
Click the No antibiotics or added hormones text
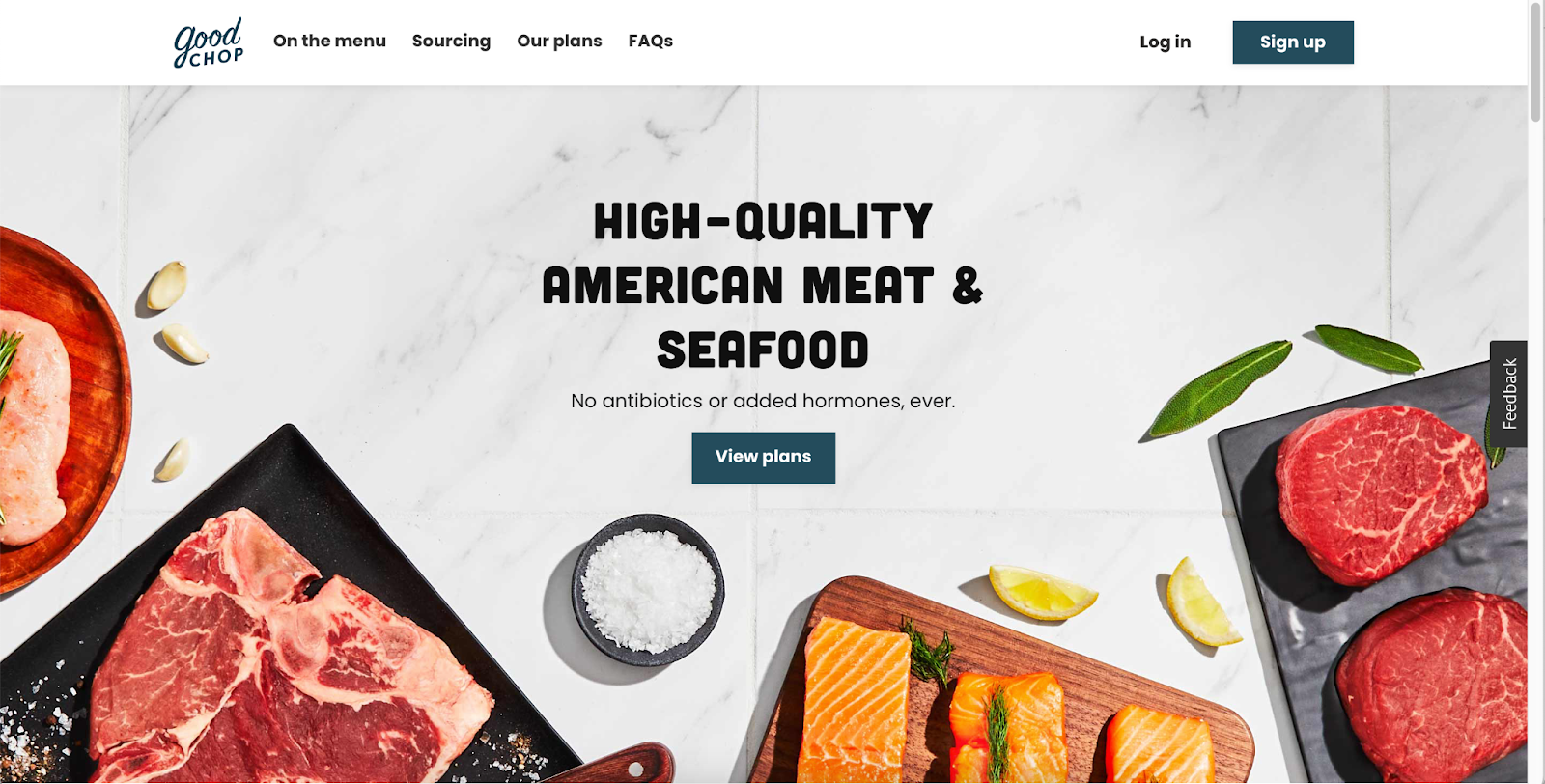[763, 401]
